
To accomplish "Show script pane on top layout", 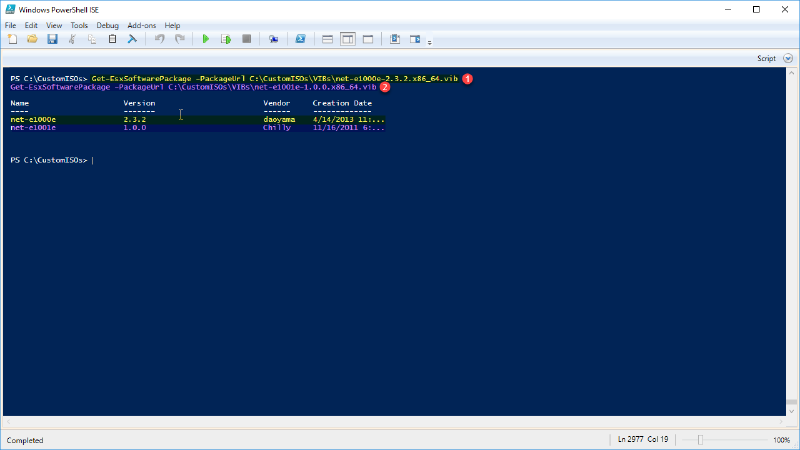I will (328, 39).
